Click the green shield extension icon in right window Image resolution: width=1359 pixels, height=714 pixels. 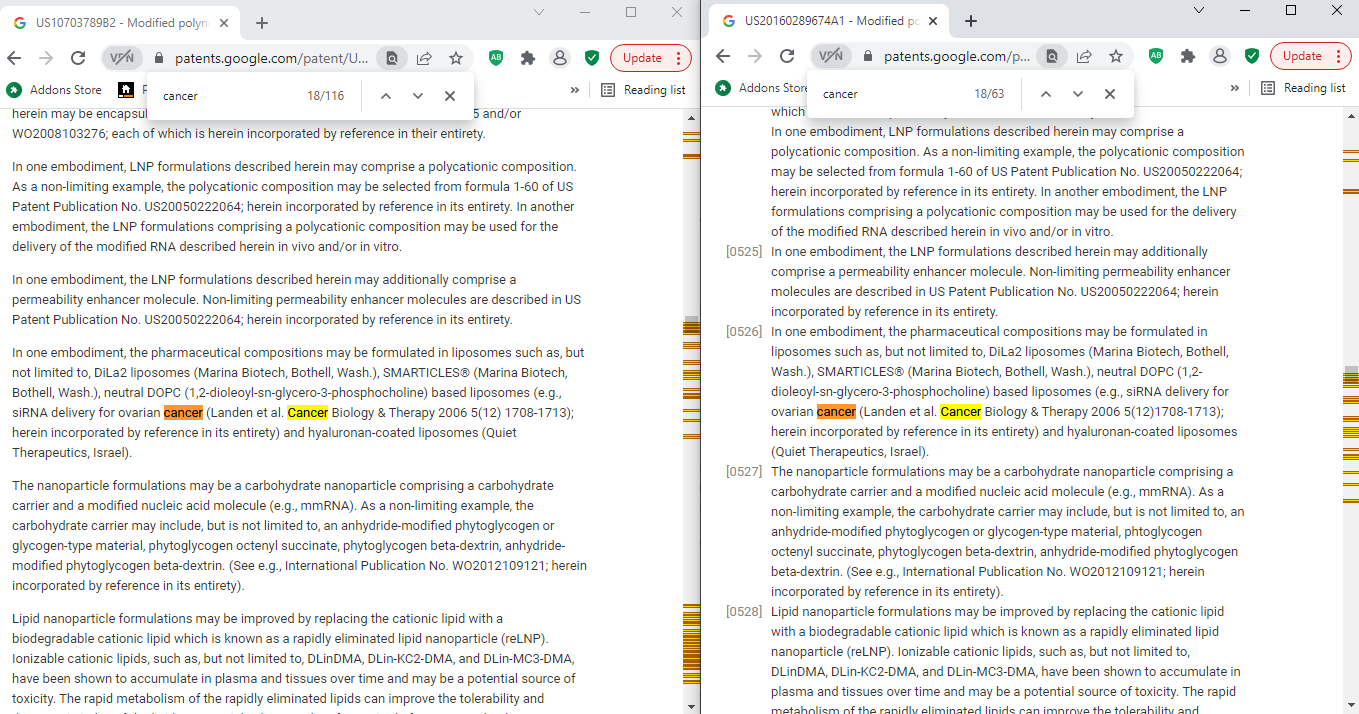point(1252,56)
